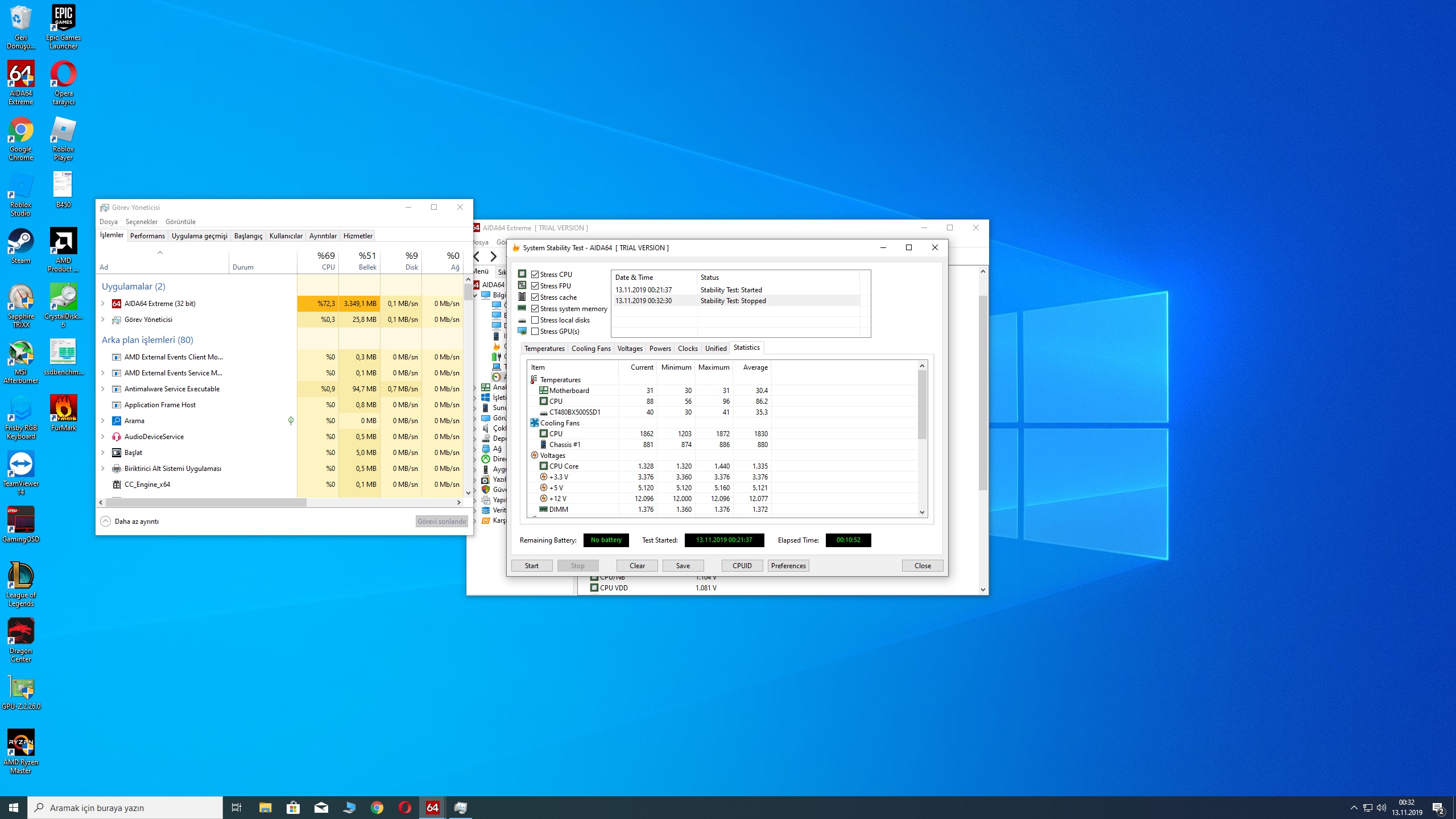The height and width of the screenshot is (819, 1456).
Task: Expand Görev Yöneticisi process row
Action: (103, 320)
